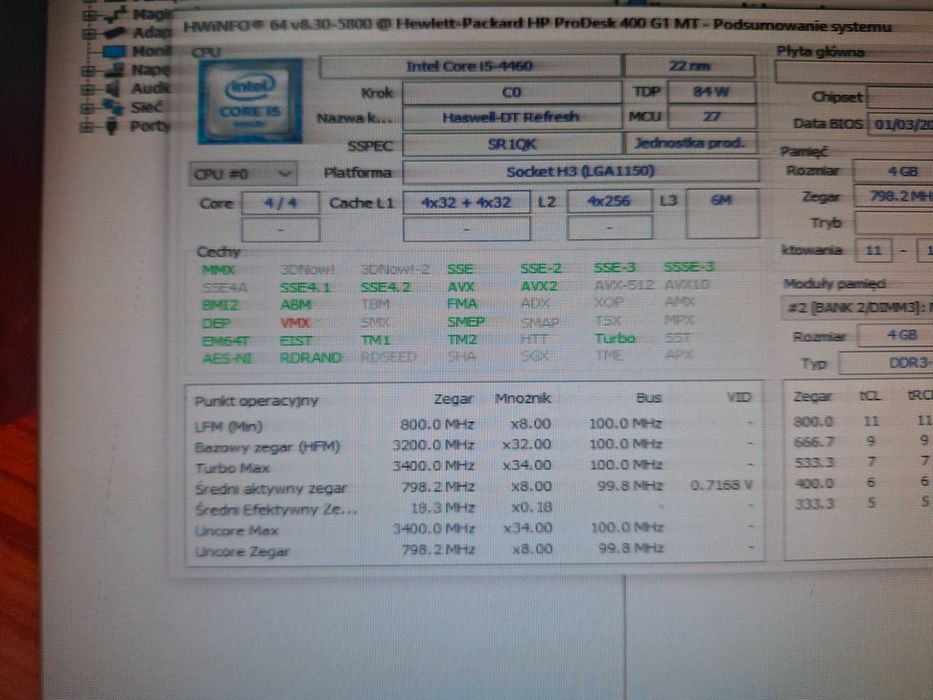Click the 84 W TDP value
Screen dimensions: 933x700
(712, 92)
